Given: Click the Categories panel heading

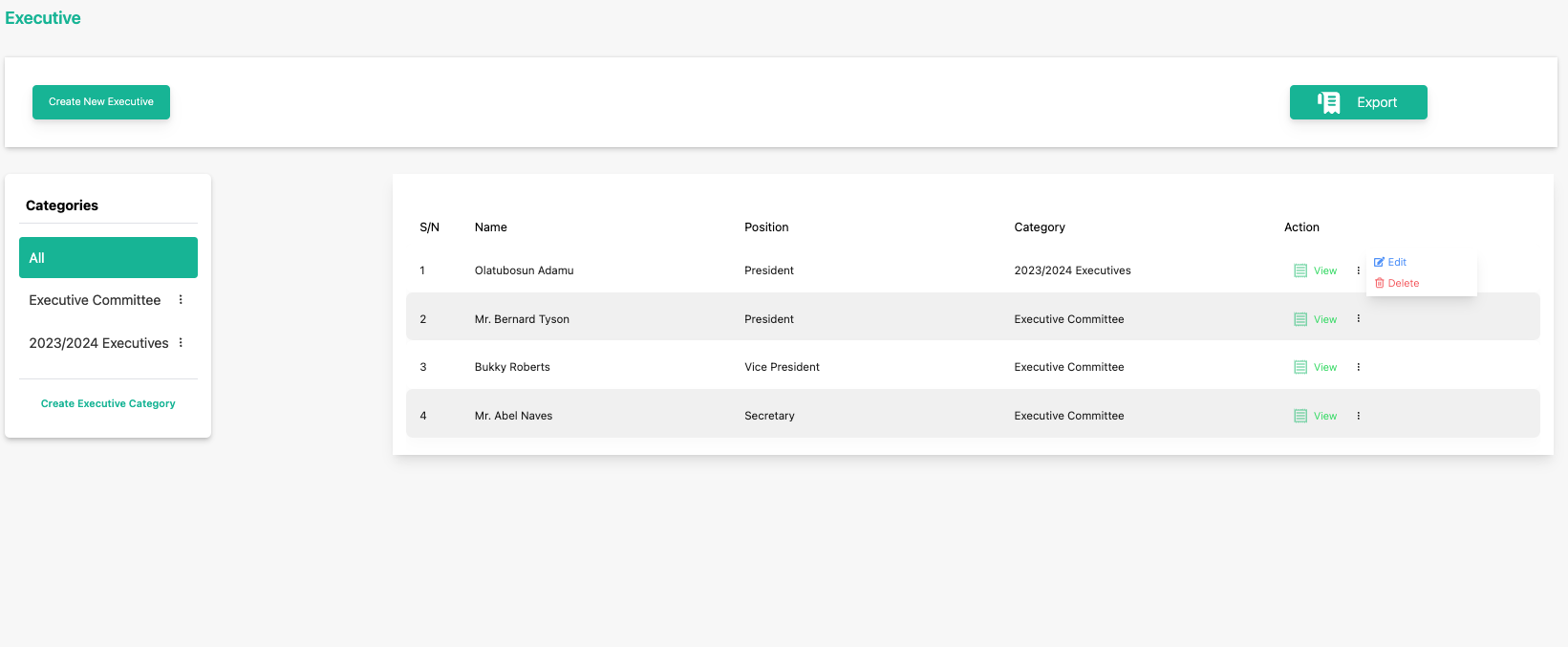Looking at the screenshot, I should (x=62, y=205).
